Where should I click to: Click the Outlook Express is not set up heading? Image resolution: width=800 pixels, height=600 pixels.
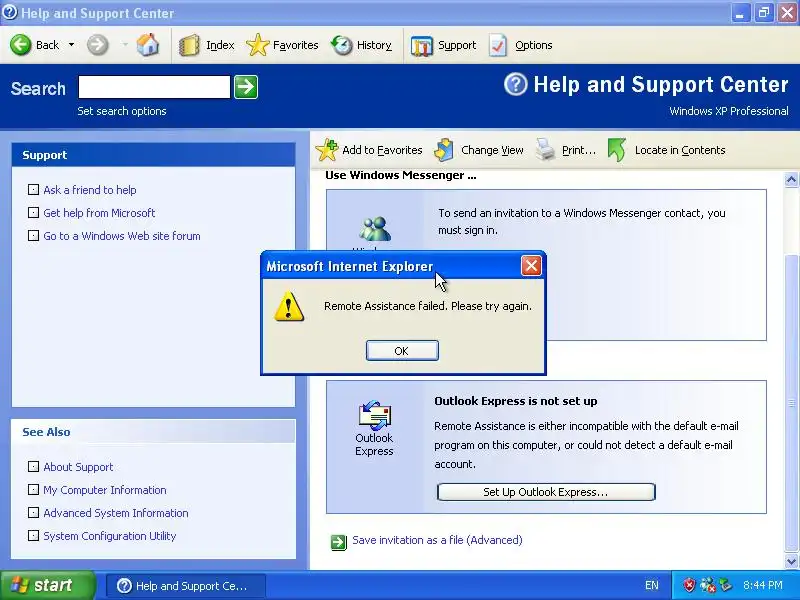tap(516, 402)
